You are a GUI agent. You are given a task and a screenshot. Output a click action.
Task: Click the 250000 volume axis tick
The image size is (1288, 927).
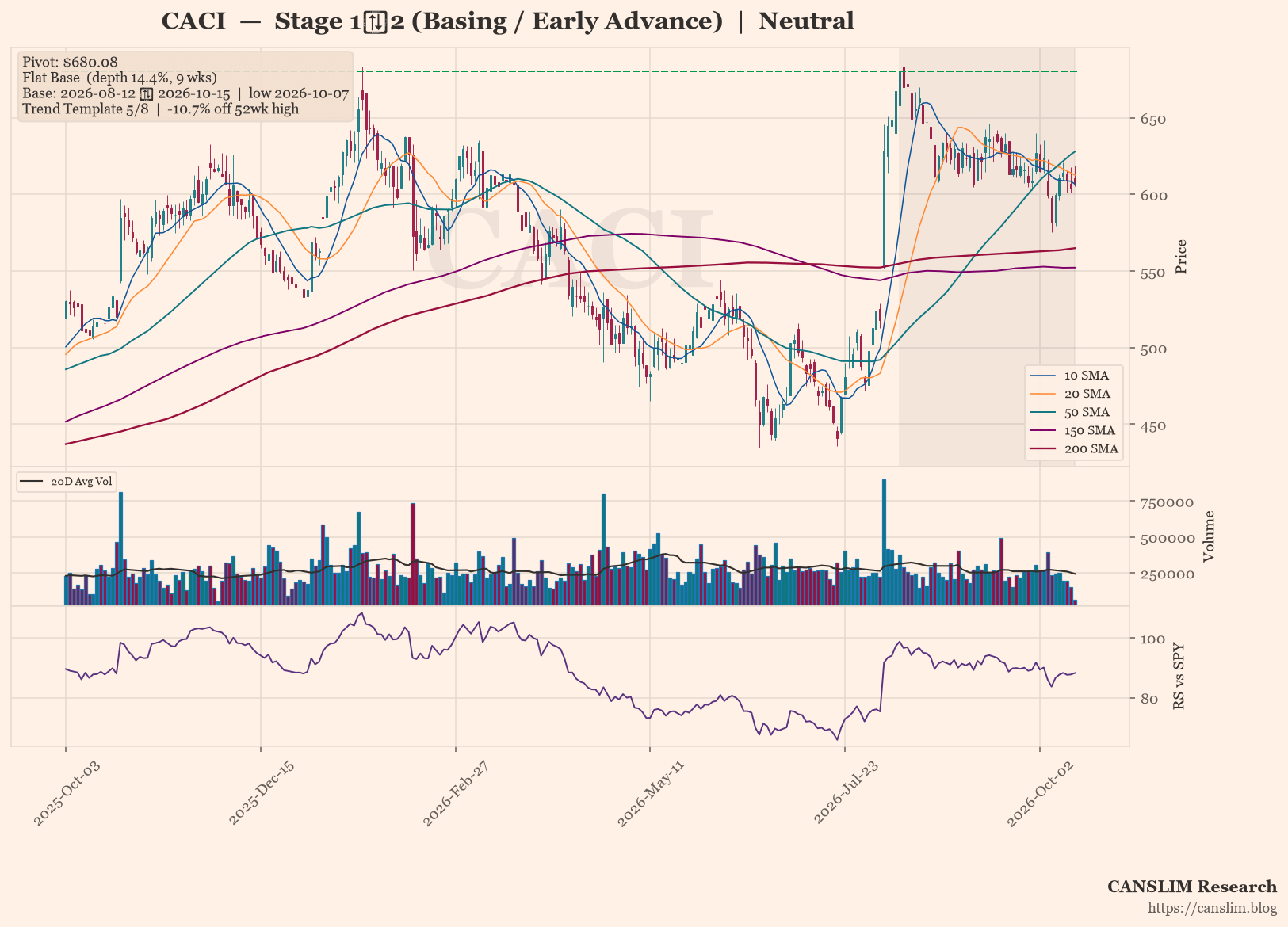(1167, 574)
